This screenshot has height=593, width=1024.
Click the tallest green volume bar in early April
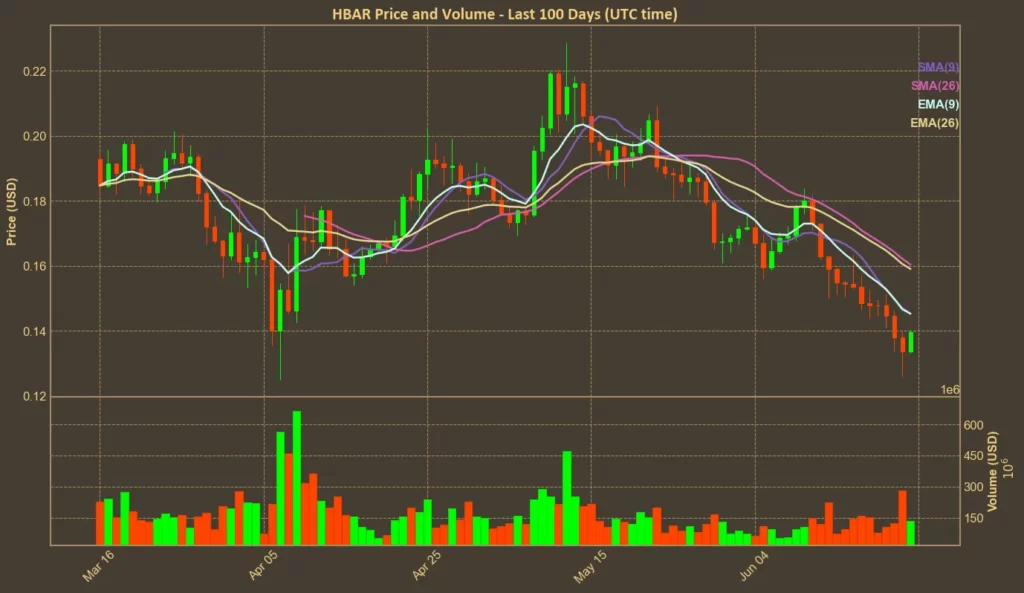point(297,478)
